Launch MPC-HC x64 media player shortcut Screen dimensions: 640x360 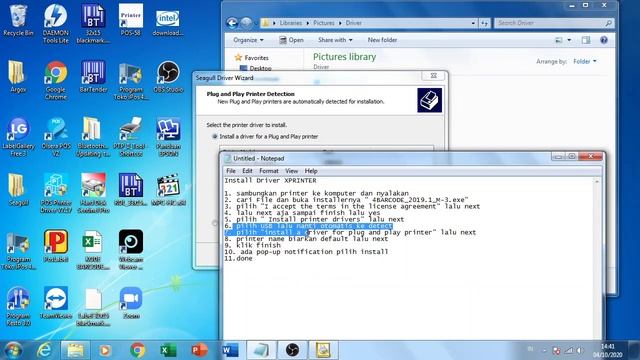(x=168, y=190)
